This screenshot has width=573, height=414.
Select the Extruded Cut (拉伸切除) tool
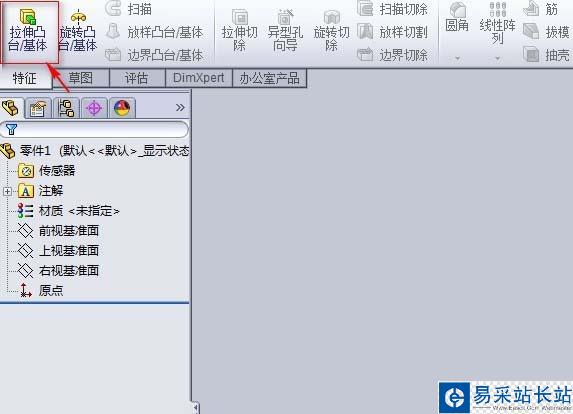(240, 31)
